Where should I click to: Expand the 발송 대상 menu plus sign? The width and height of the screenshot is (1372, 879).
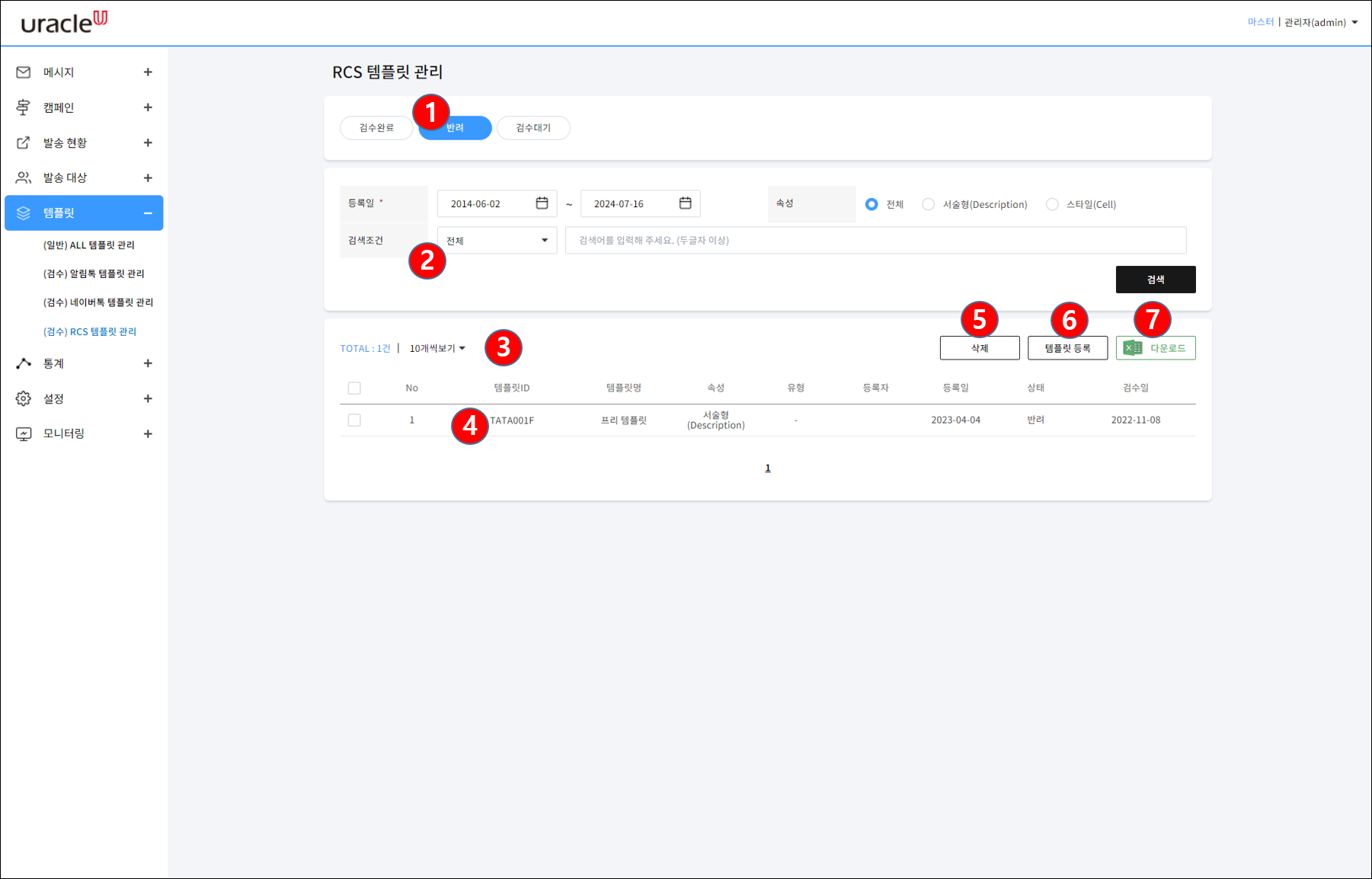pyautogui.click(x=148, y=177)
